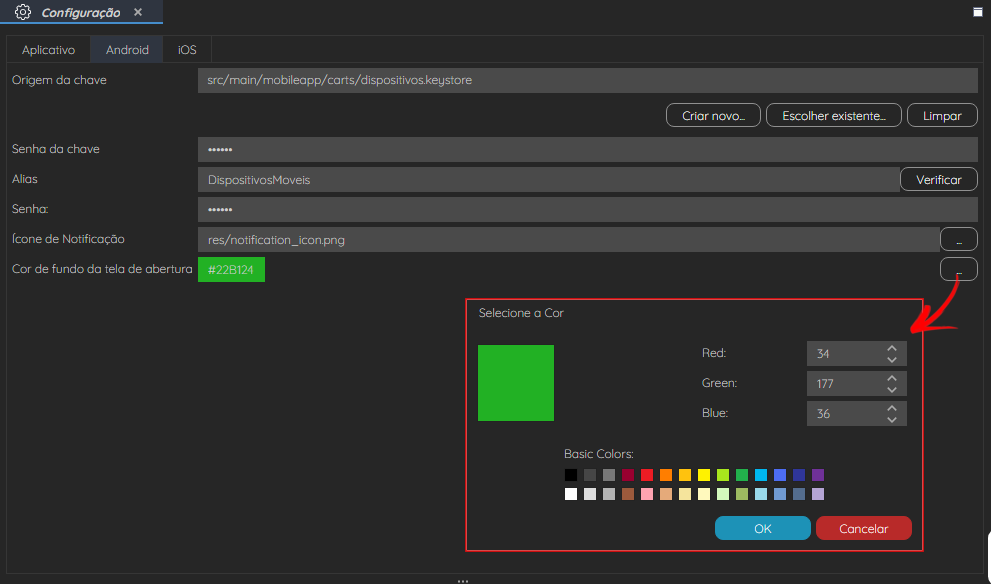
Task: Pick the bright red basic color swatch
Action: (647, 475)
